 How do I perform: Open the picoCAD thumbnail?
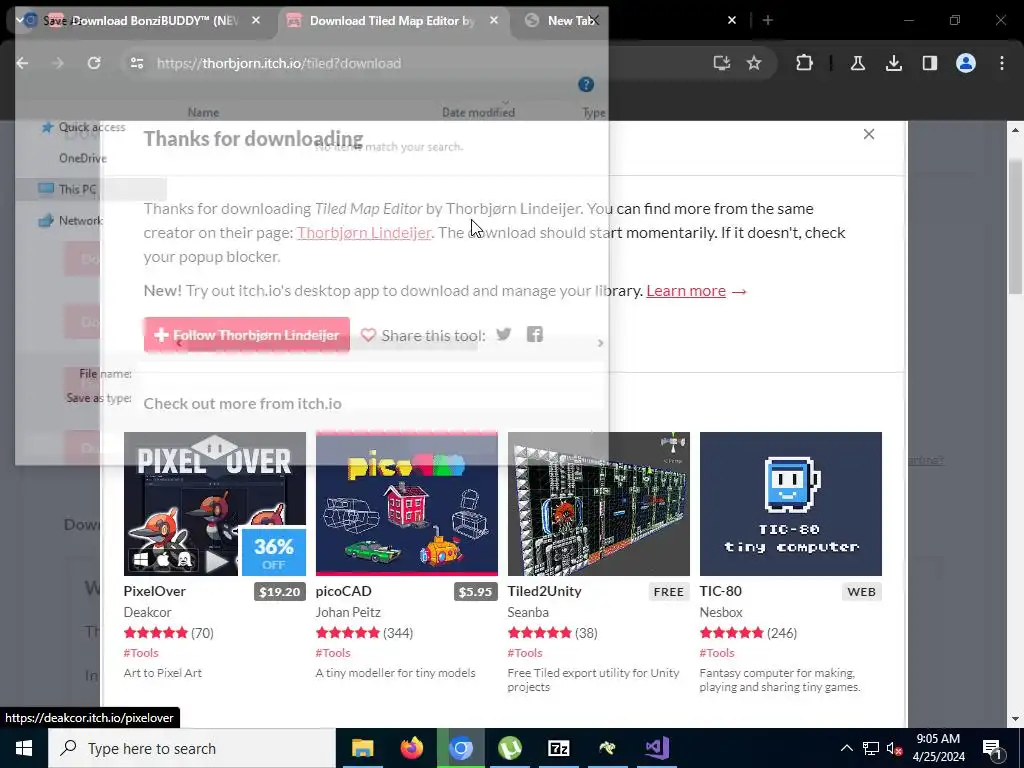click(x=407, y=504)
